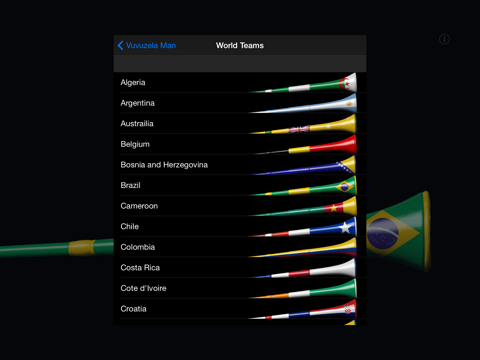Open the info icon
The height and width of the screenshot is (360, 480).
[444, 39]
